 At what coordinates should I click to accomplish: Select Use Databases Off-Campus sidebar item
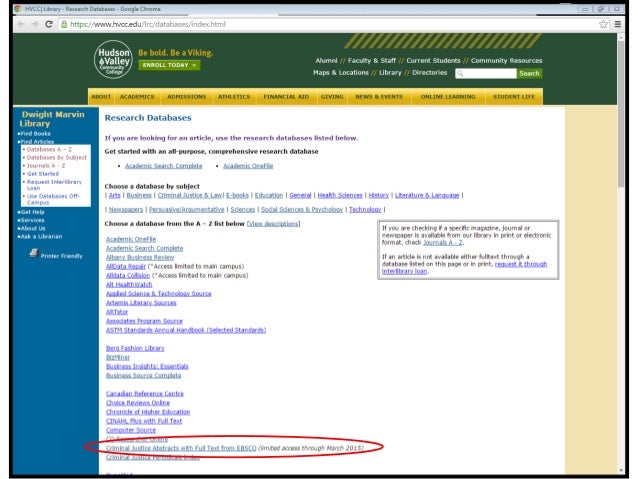[52, 199]
